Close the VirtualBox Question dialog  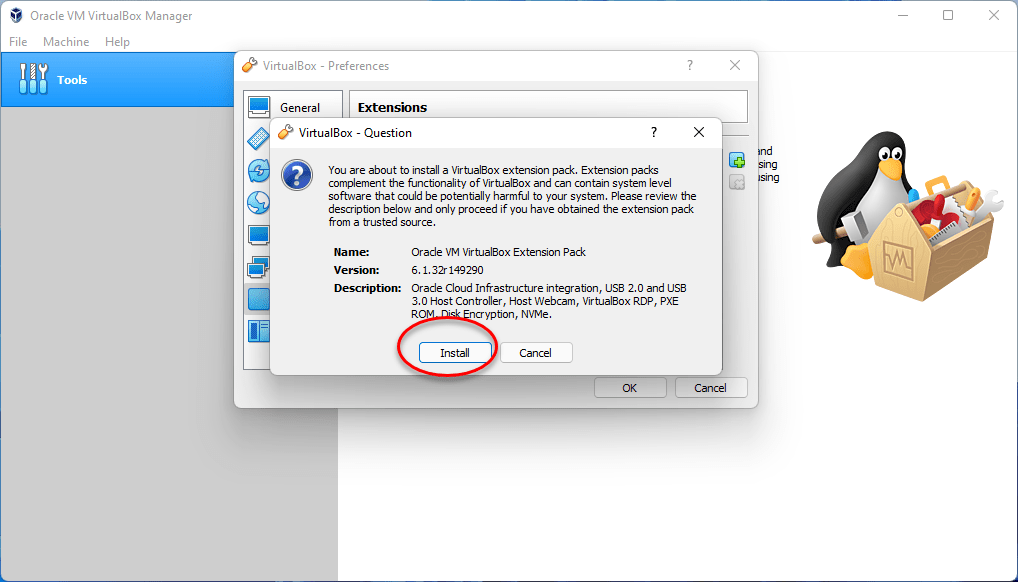click(699, 133)
